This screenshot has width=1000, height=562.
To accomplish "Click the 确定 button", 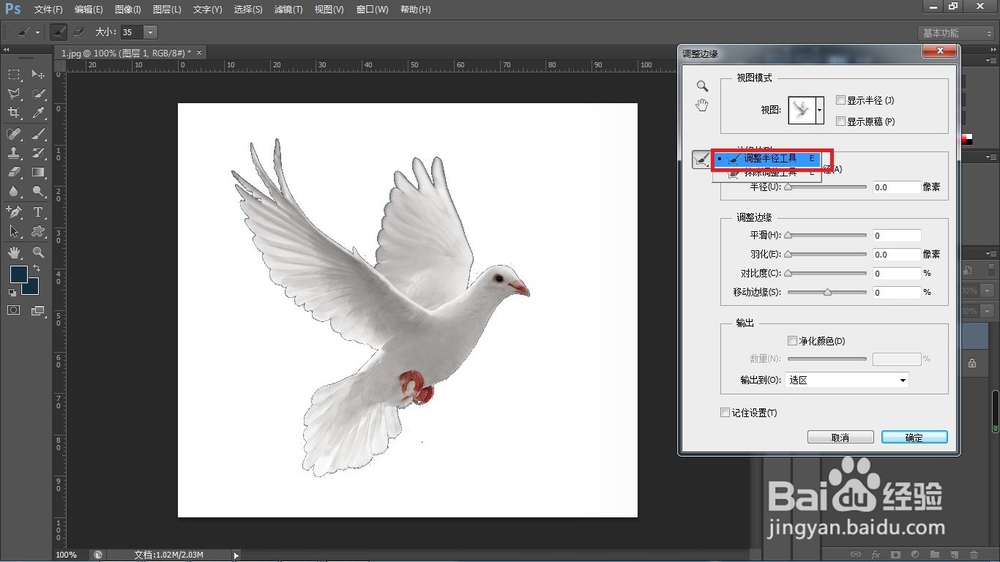I will (x=915, y=438).
